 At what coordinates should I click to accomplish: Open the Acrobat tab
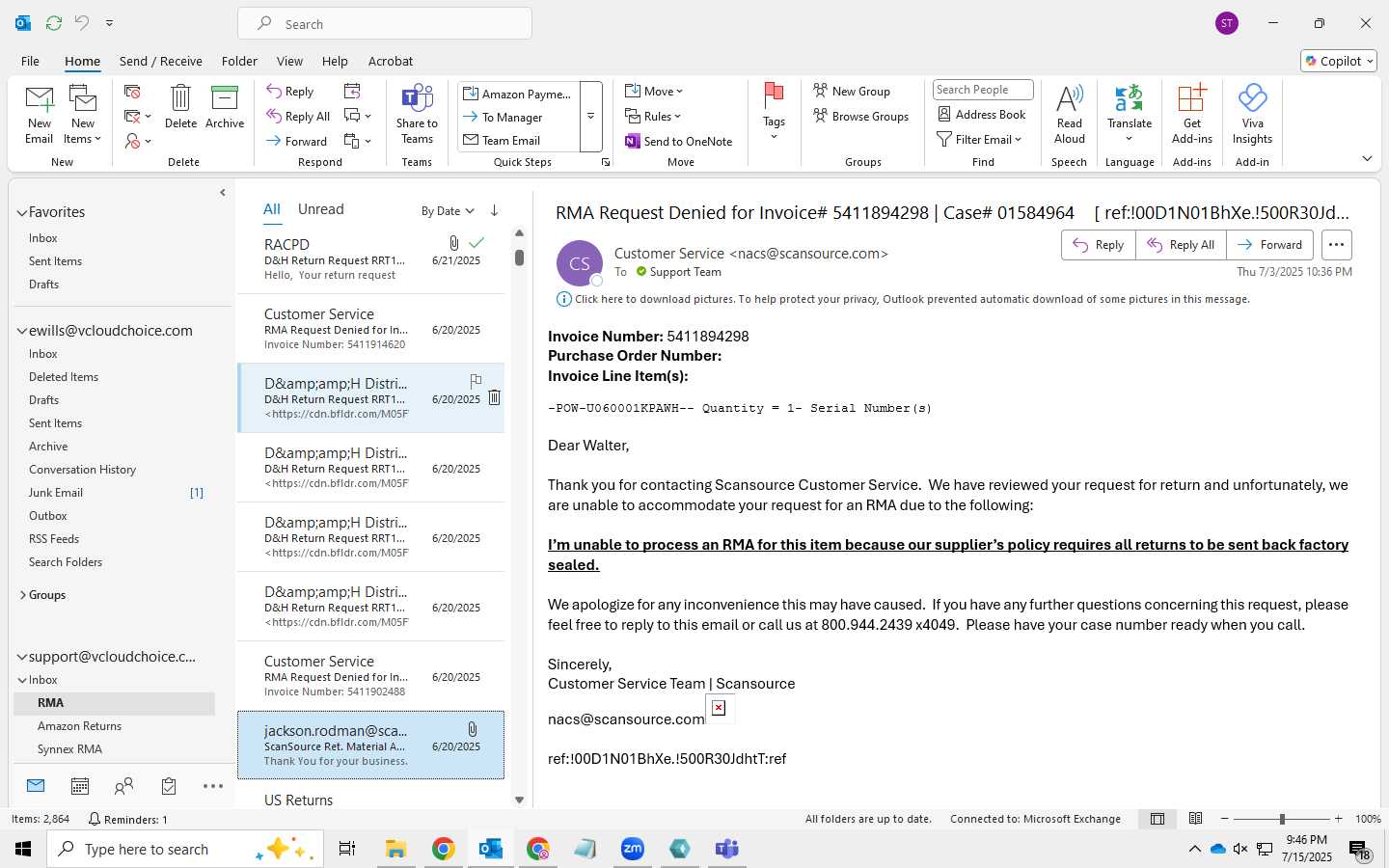tap(391, 61)
